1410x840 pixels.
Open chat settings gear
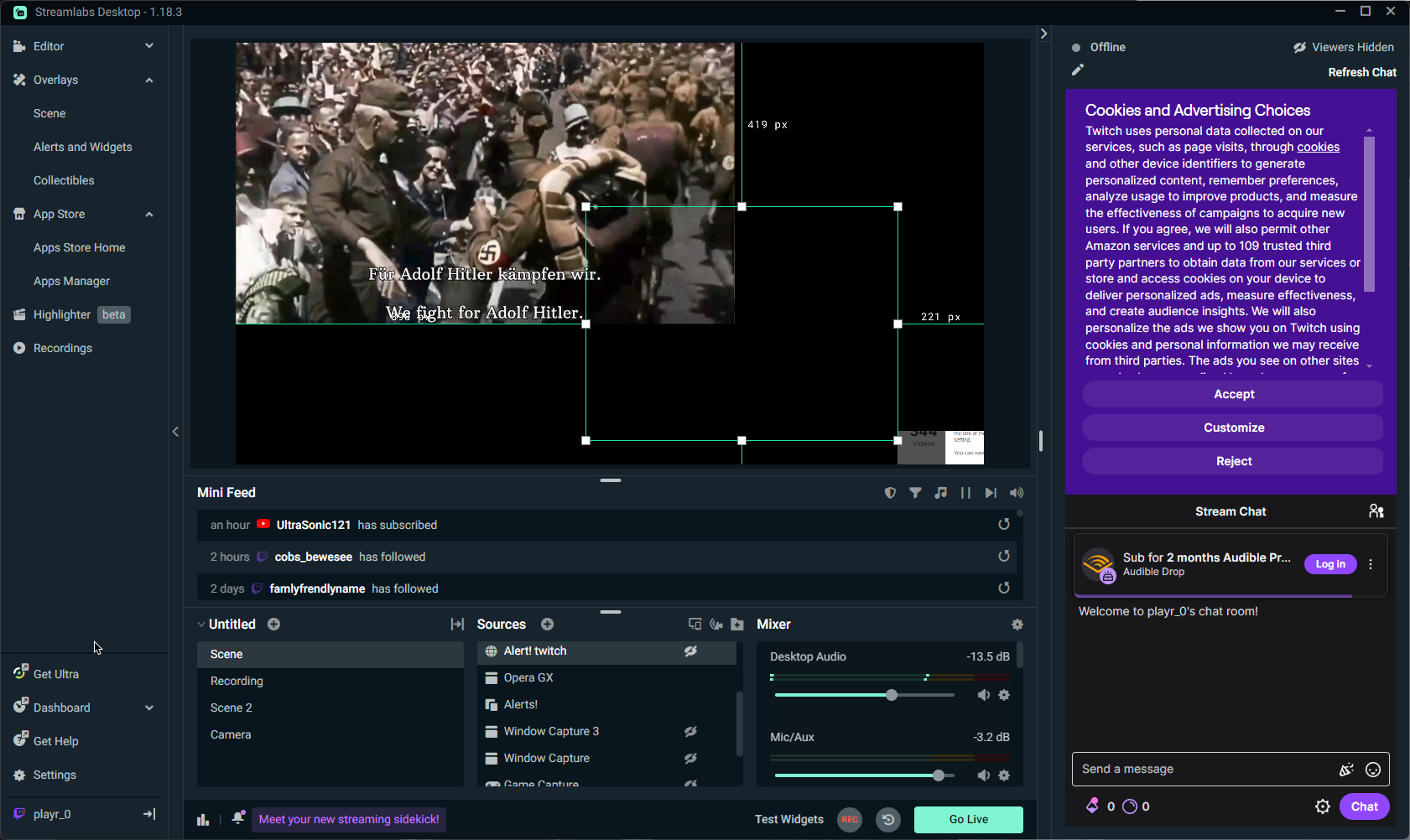(x=1323, y=806)
